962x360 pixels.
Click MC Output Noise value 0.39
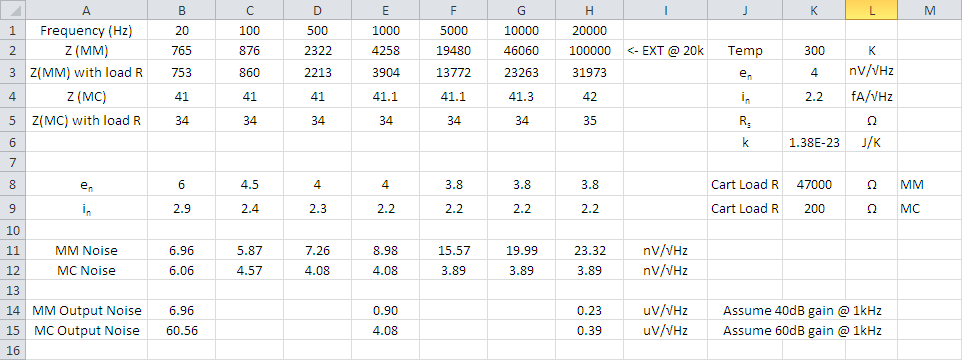(x=589, y=331)
